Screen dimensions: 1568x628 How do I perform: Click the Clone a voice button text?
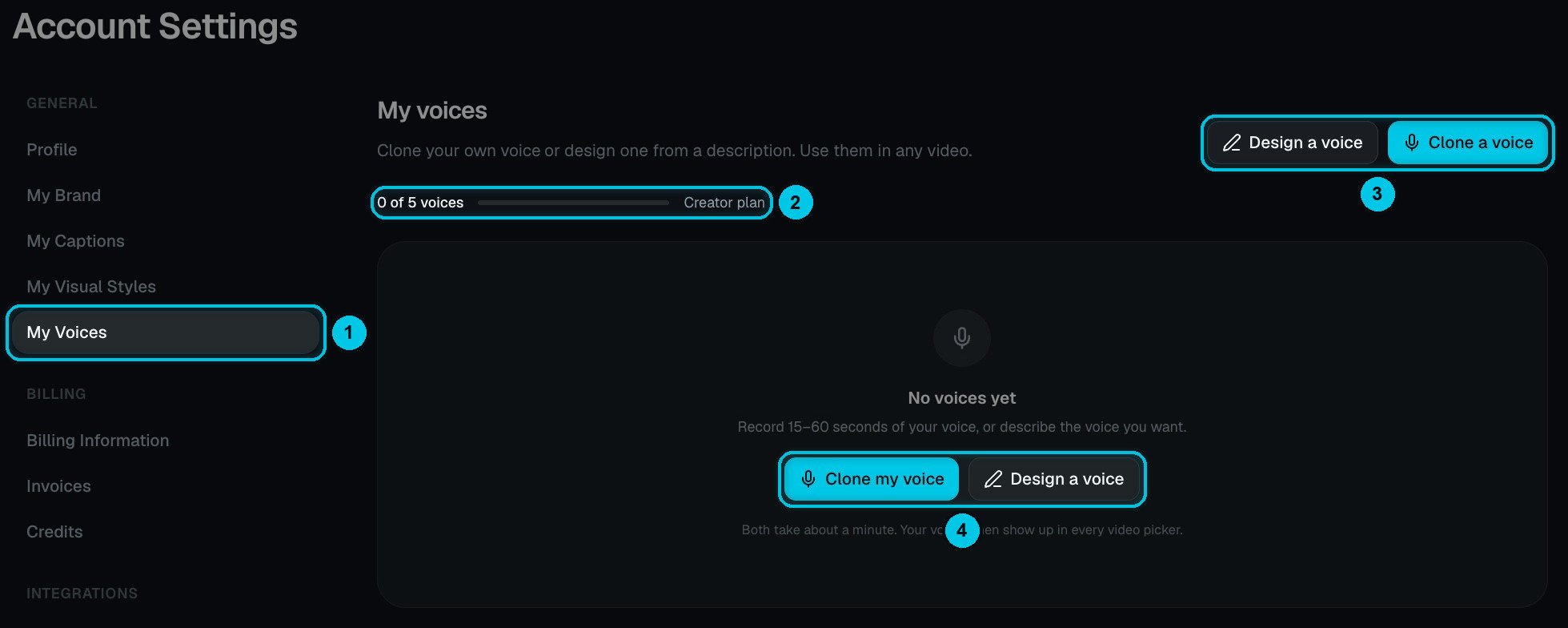click(1481, 143)
